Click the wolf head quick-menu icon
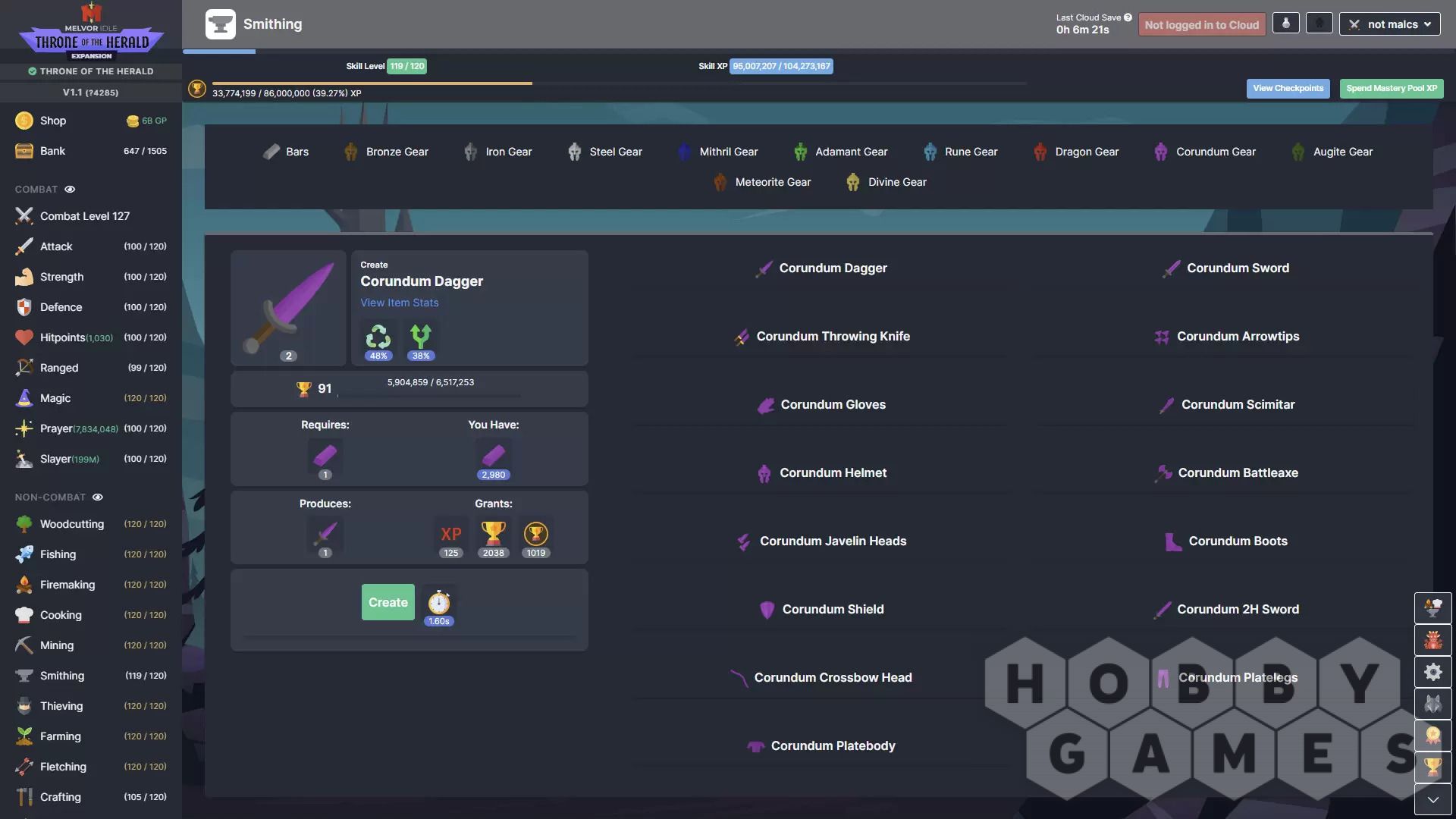1456x819 pixels. 1432,704
